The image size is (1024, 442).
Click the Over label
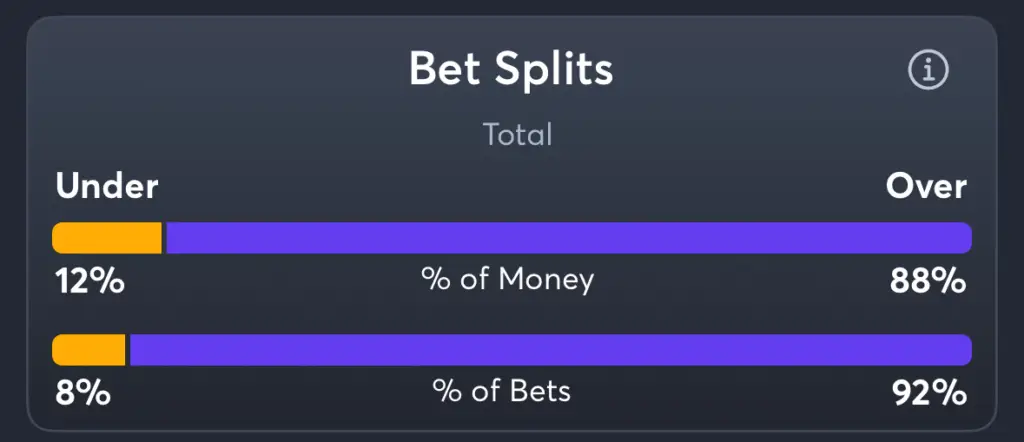pyautogui.click(x=926, y=187)
